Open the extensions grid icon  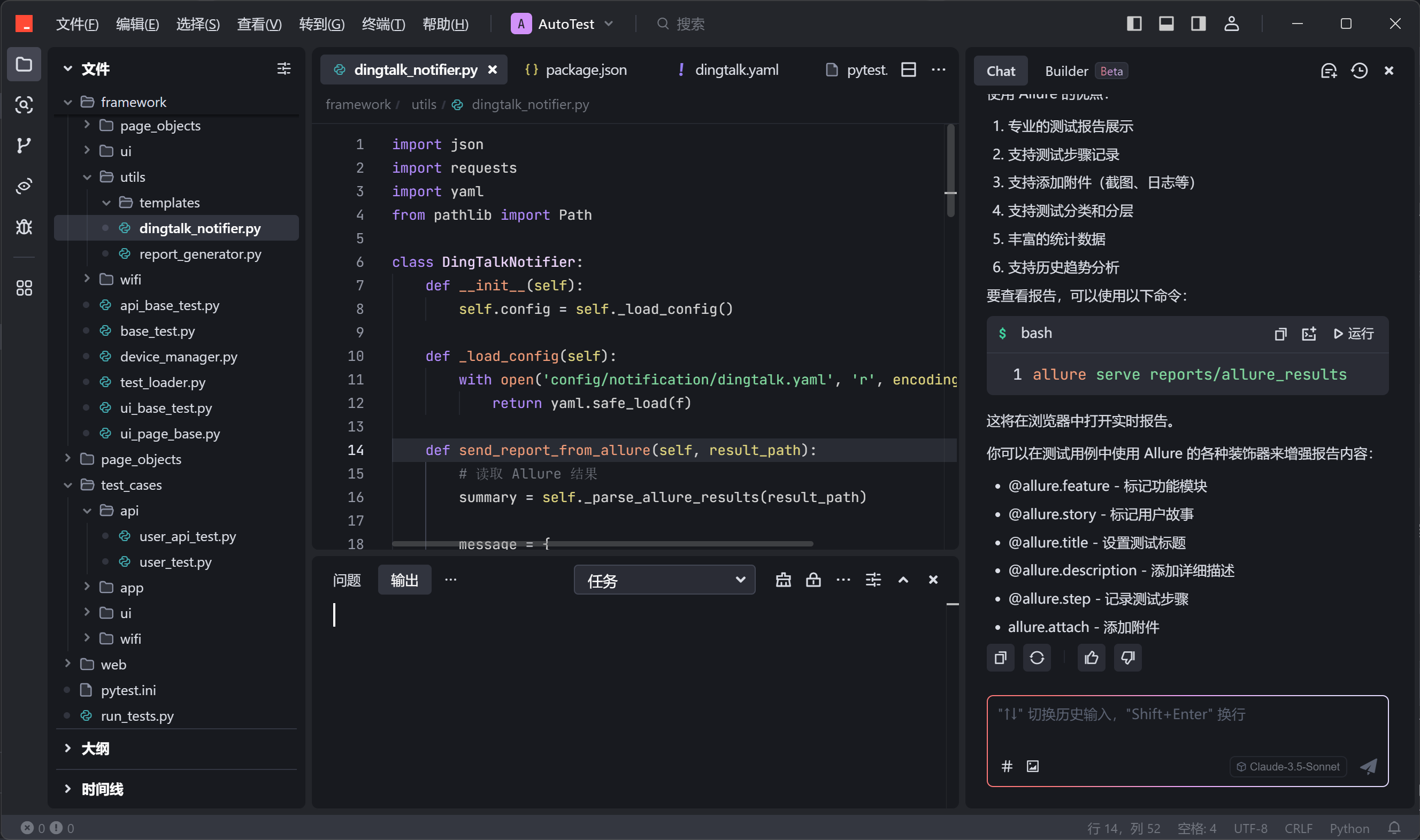(24, 288)
